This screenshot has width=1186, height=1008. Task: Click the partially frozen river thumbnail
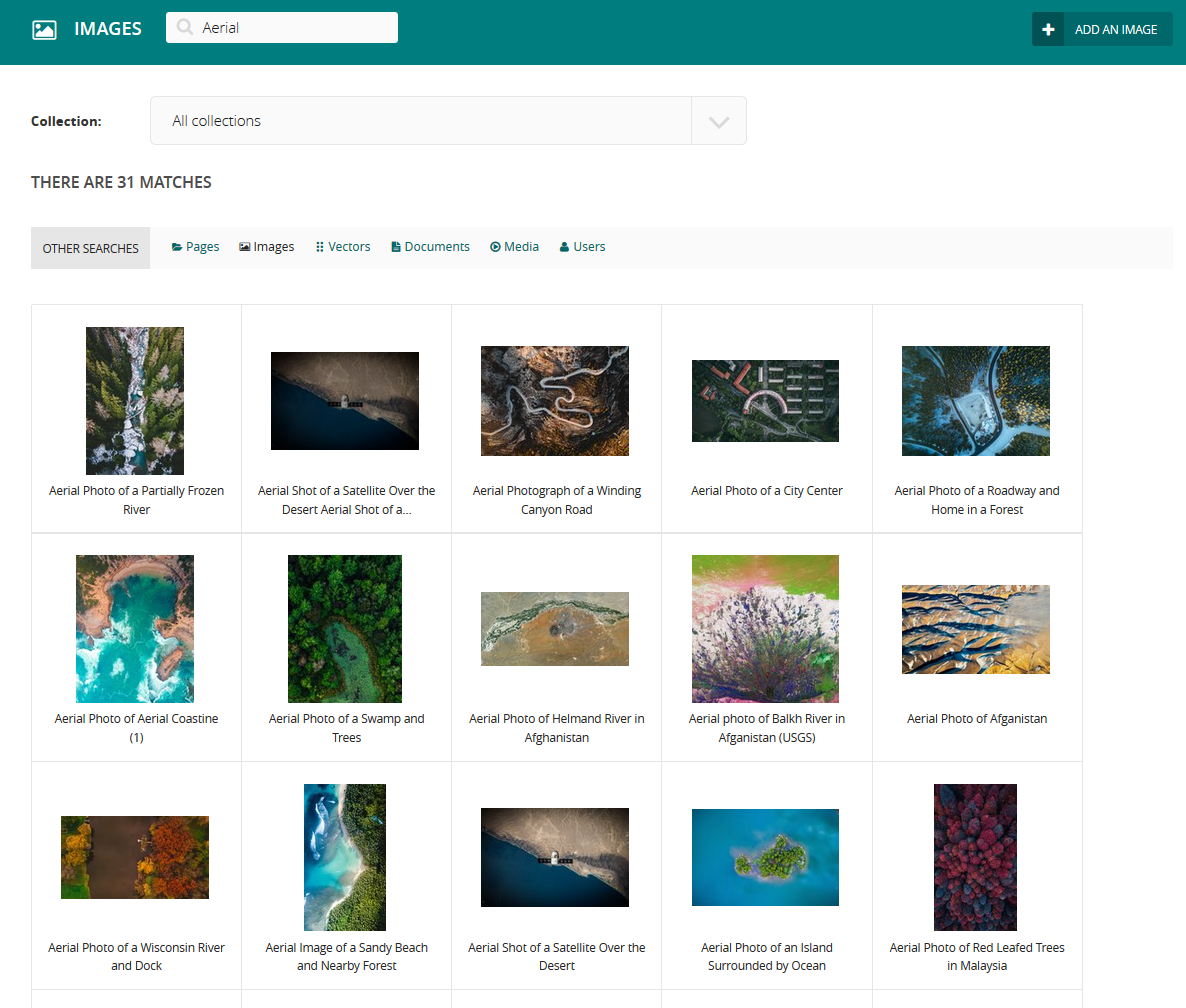[x=135, y=400]
